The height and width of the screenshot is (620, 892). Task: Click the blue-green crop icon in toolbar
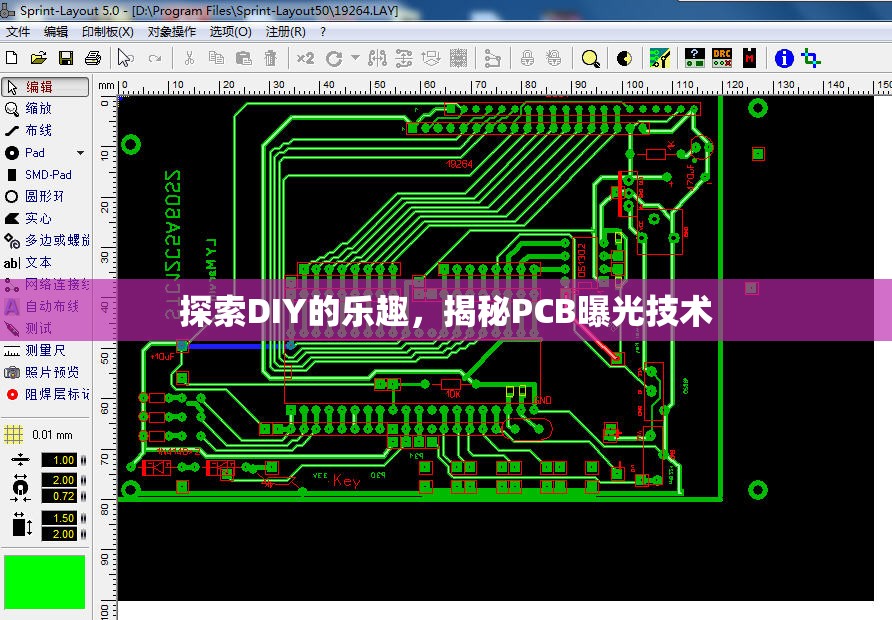(811, 58)
